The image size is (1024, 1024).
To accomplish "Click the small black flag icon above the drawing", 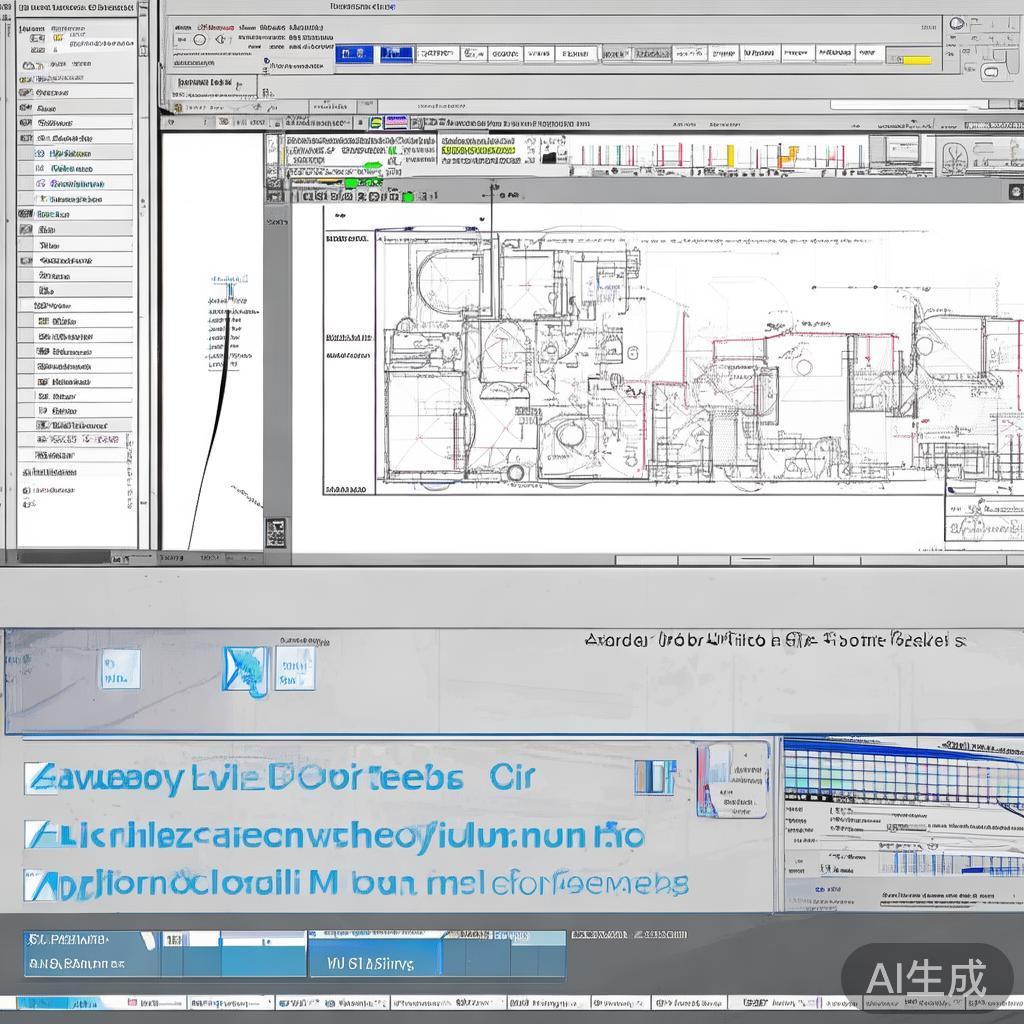I will [x=550, y=157].
